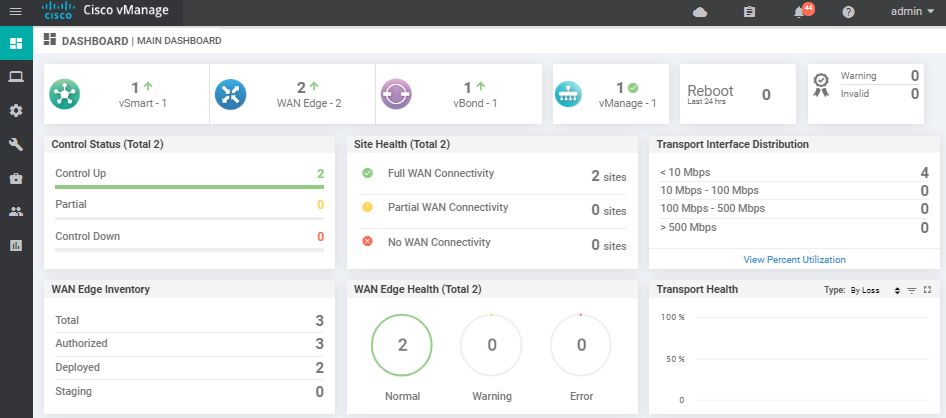Click the Control Up value 2
Viewport: 946px width, 418px height.
click(320, 174)
